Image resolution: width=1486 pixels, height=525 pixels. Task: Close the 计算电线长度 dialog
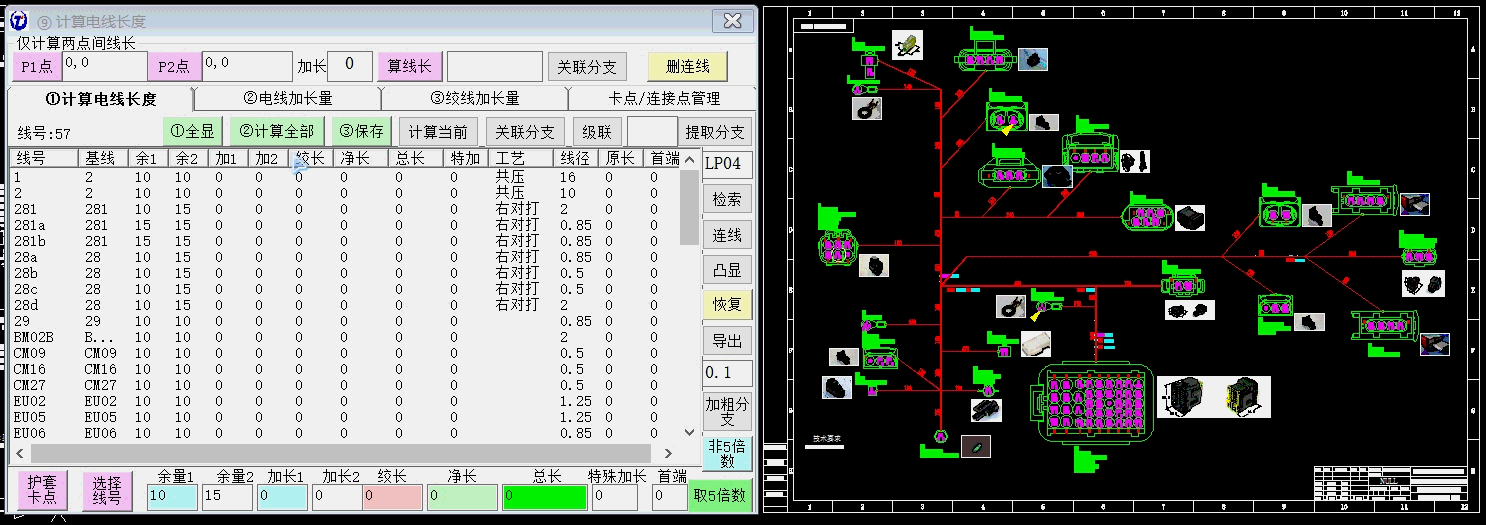pyautogui.click(x=732, y=20)
